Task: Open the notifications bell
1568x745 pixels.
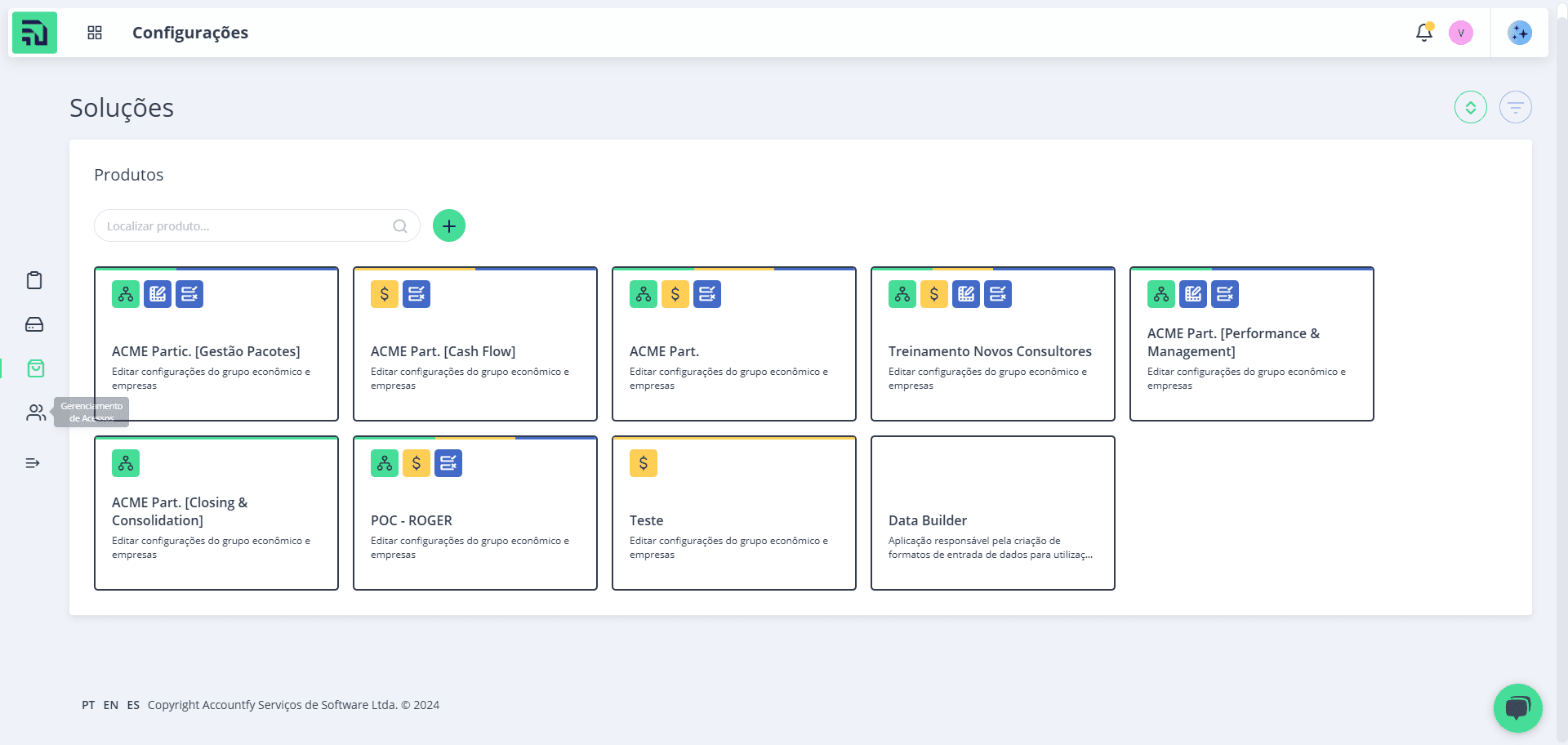Action: [1424, 33]
